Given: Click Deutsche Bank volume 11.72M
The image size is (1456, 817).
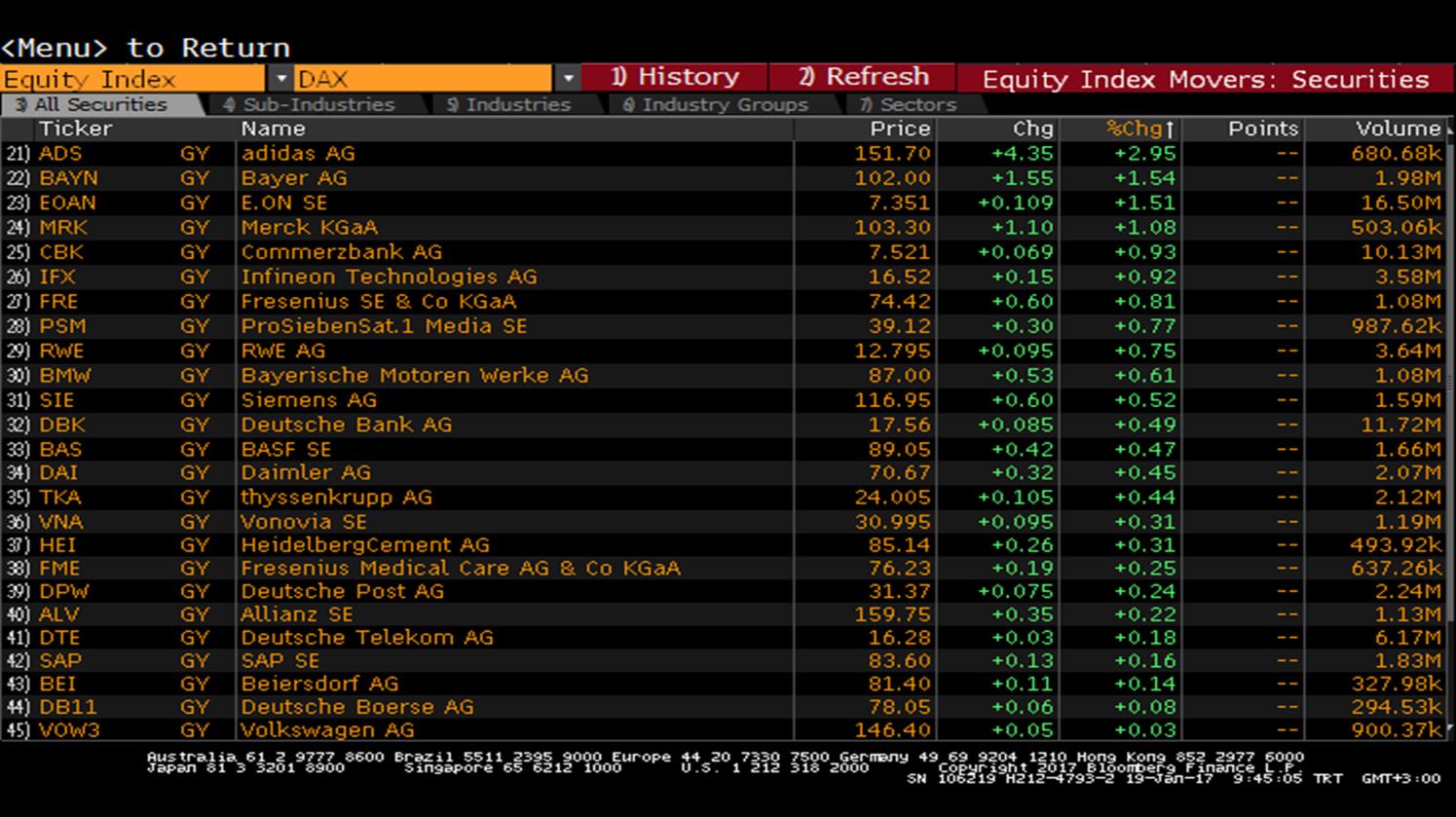Looking at the screenshot, I should [1402, 425].
